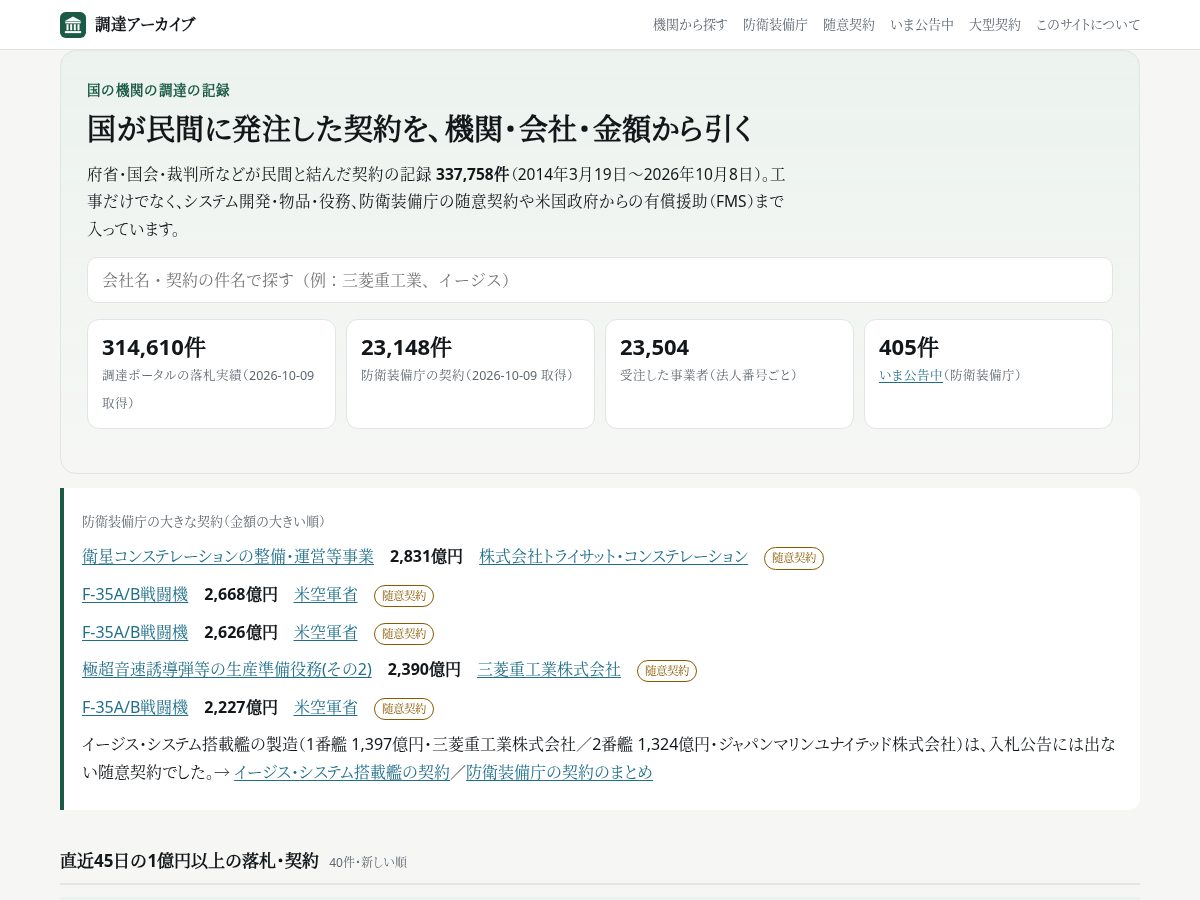This screenshot has height=900, width=1200.
Task: Click the 23,148件 防衛装備庁 contracts card
Action: 470,374
